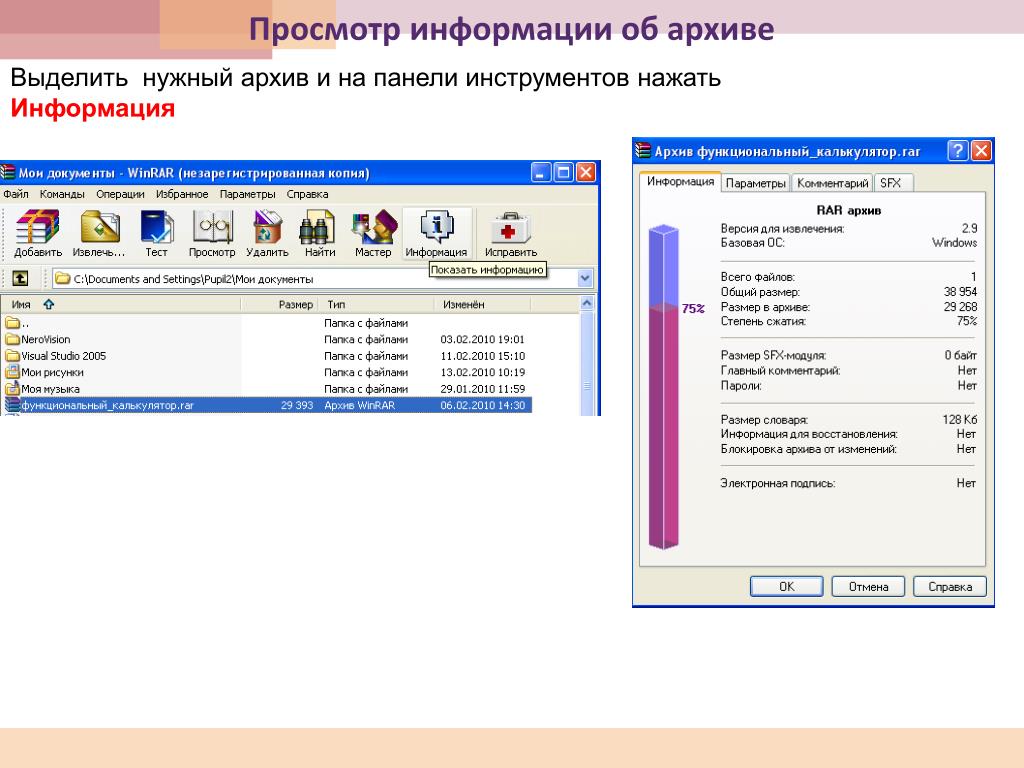Open the Справка menu
The image size is (1024, 768).
(307, 194)
